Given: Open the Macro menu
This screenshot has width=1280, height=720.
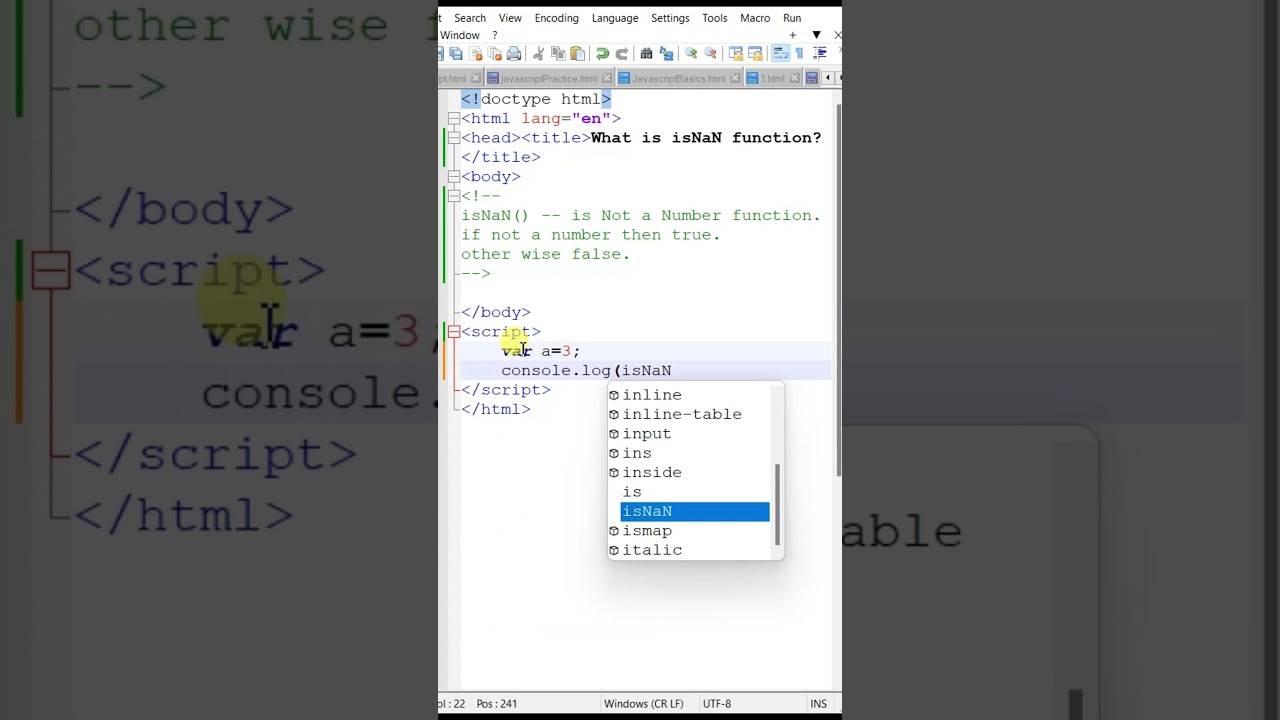Looking at the screenshot, I should tap(755, 18).
